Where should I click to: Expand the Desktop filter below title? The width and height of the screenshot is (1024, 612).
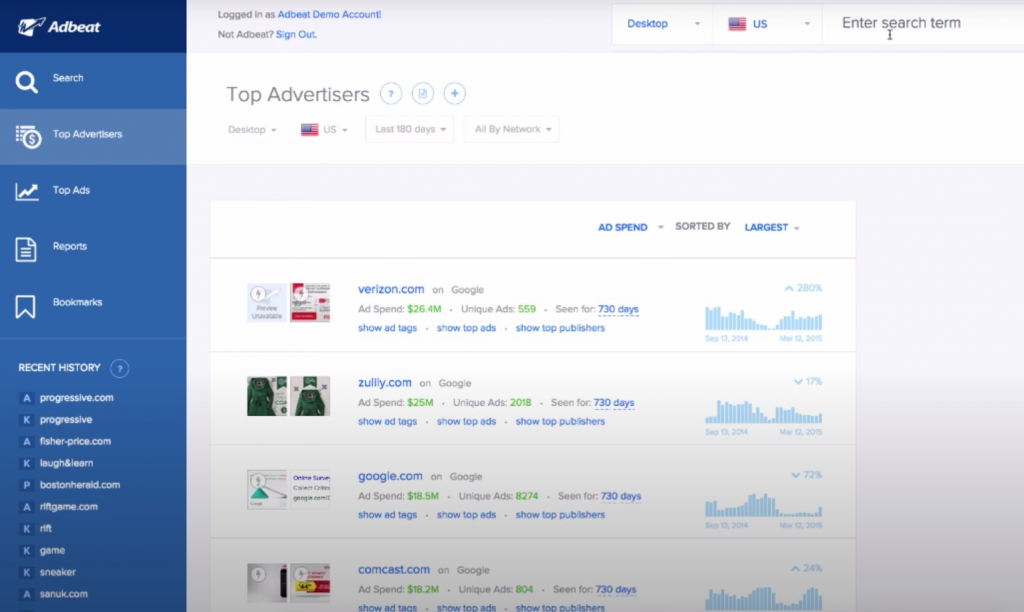tap(252, 129)
